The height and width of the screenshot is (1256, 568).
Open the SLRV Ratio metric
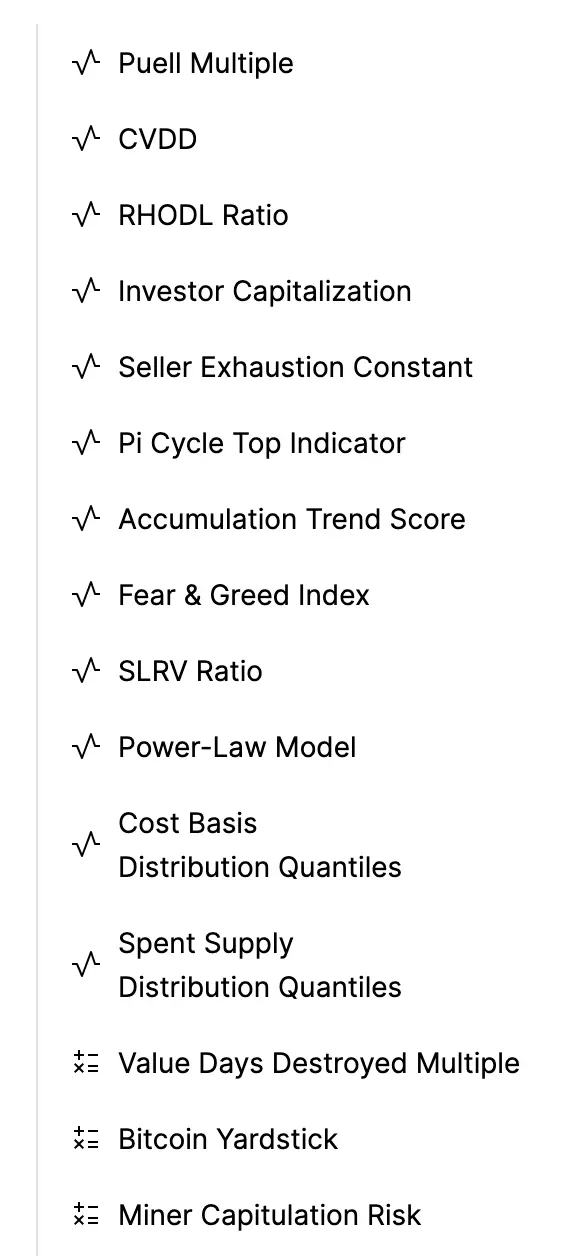pyautogui.click(x=190, y=671)
